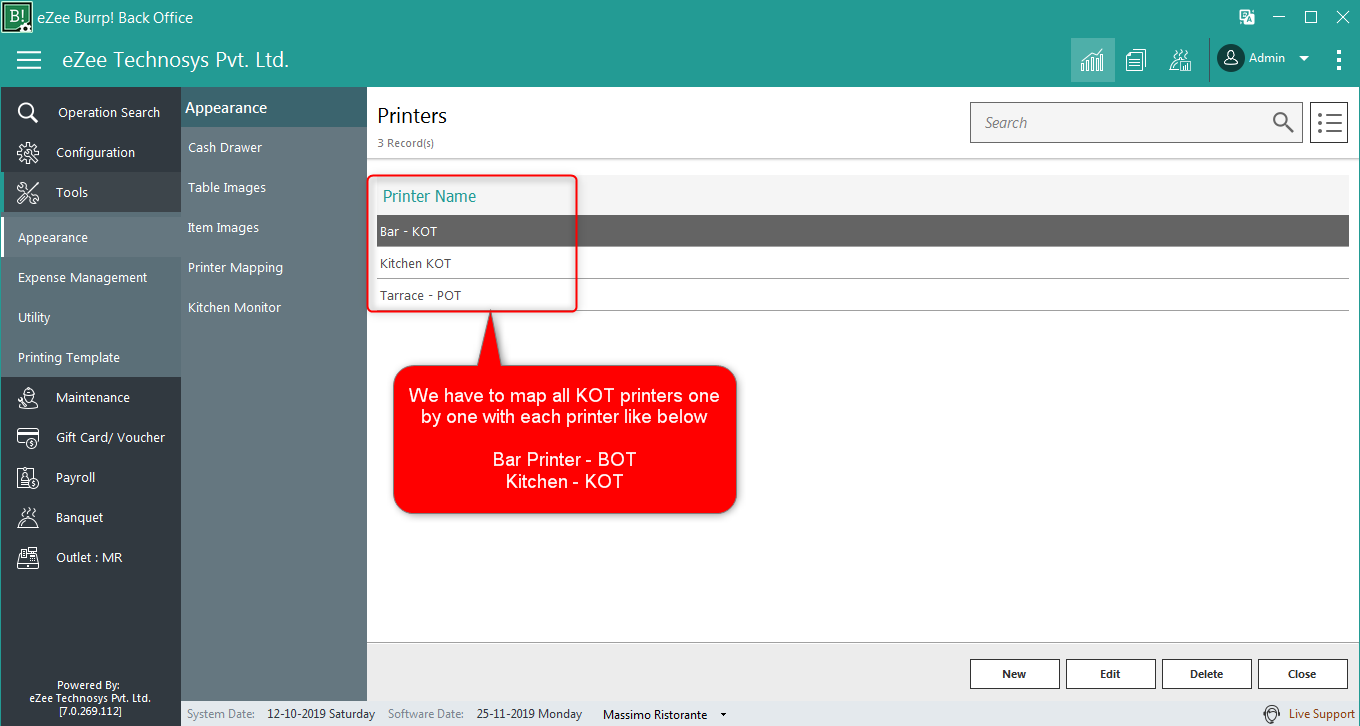This screenshot has height=726, width=1360.
Task: Toggle the list view icon button
Action: point(1329,123)
